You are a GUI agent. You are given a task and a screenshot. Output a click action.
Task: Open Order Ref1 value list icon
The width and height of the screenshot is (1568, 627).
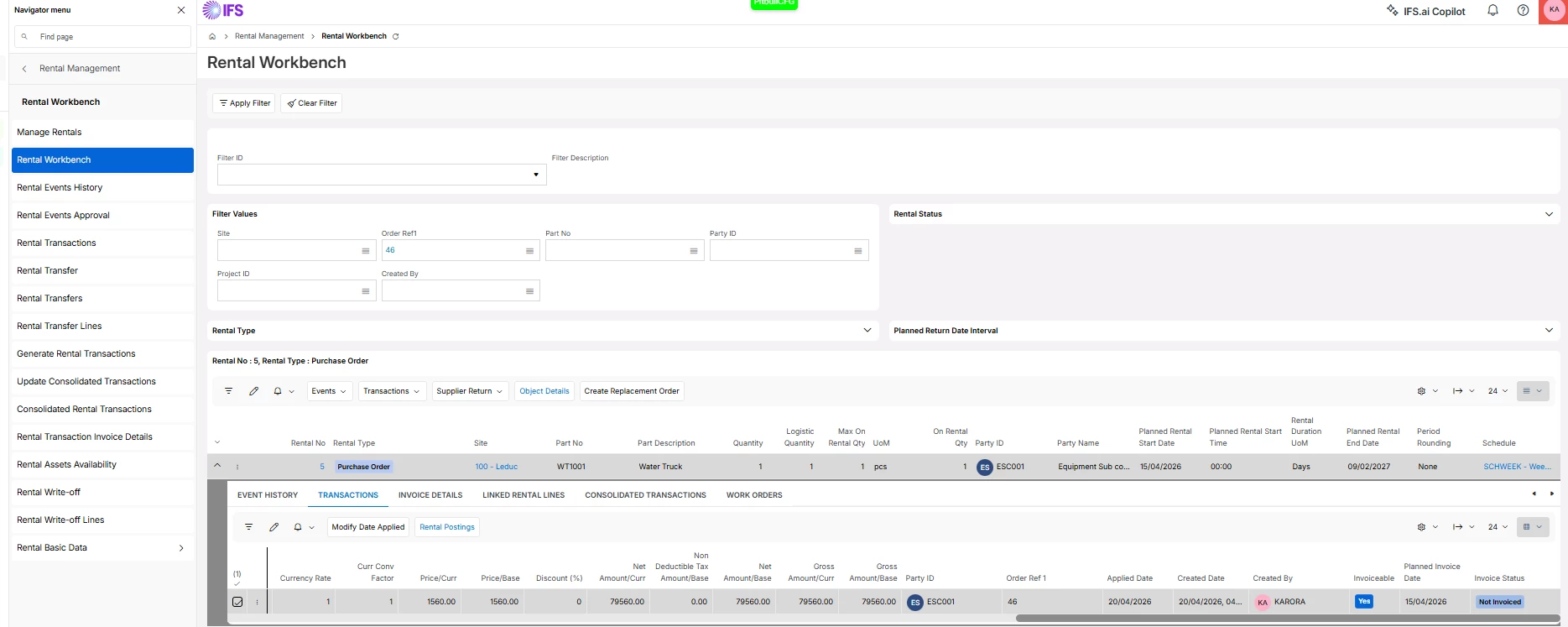click(529, 251)
